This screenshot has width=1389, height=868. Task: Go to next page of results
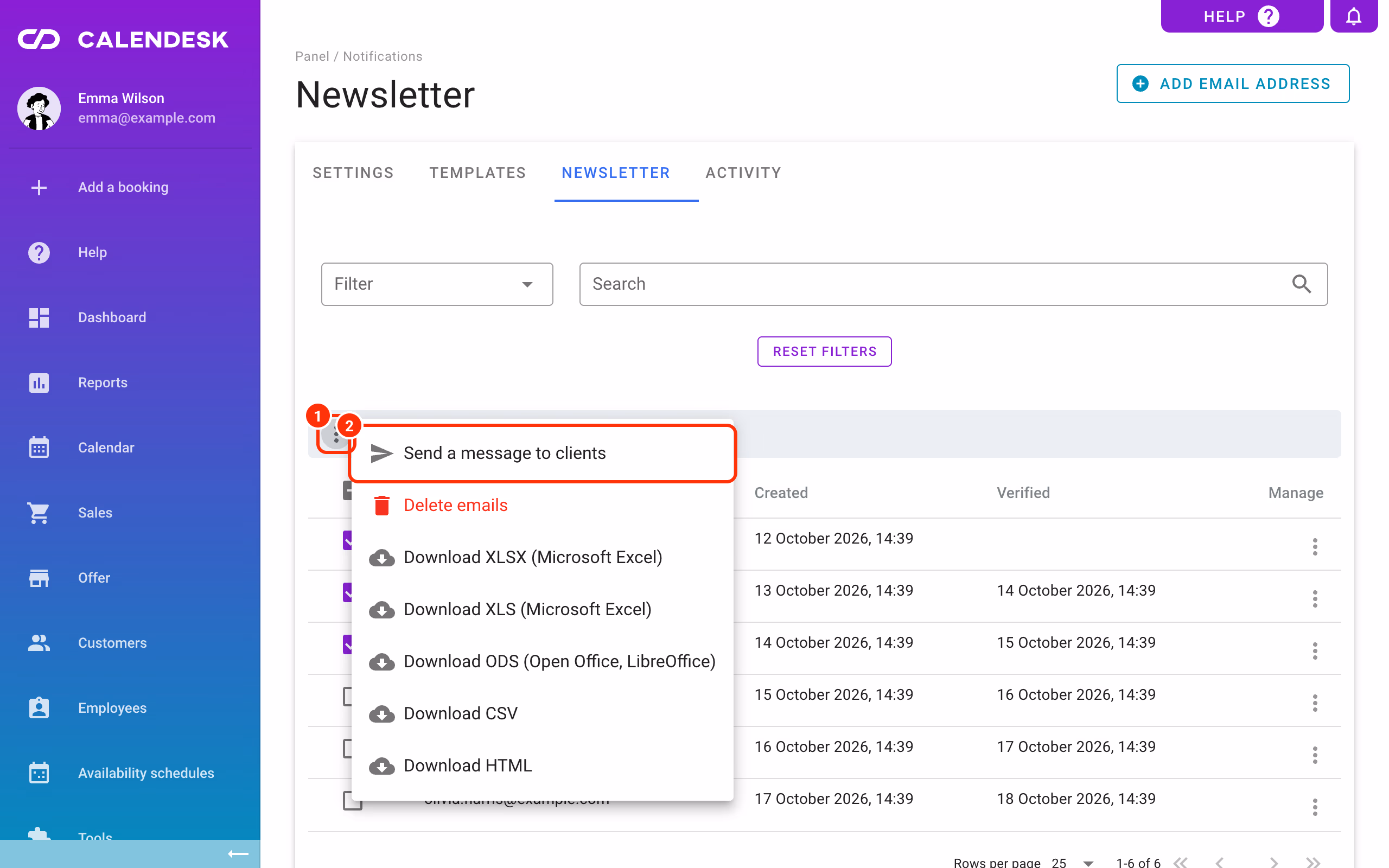coord(1273,862)
